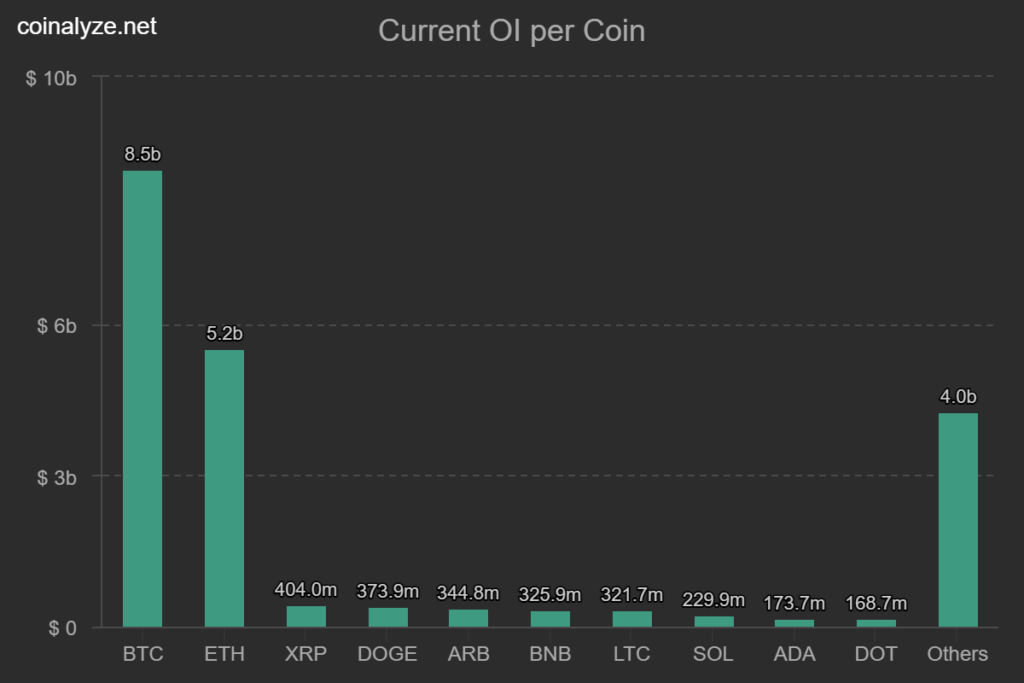The width and height of the screenshot is (1024, 683).
Task: Click the small XRP bar
Action: [306, 616]
